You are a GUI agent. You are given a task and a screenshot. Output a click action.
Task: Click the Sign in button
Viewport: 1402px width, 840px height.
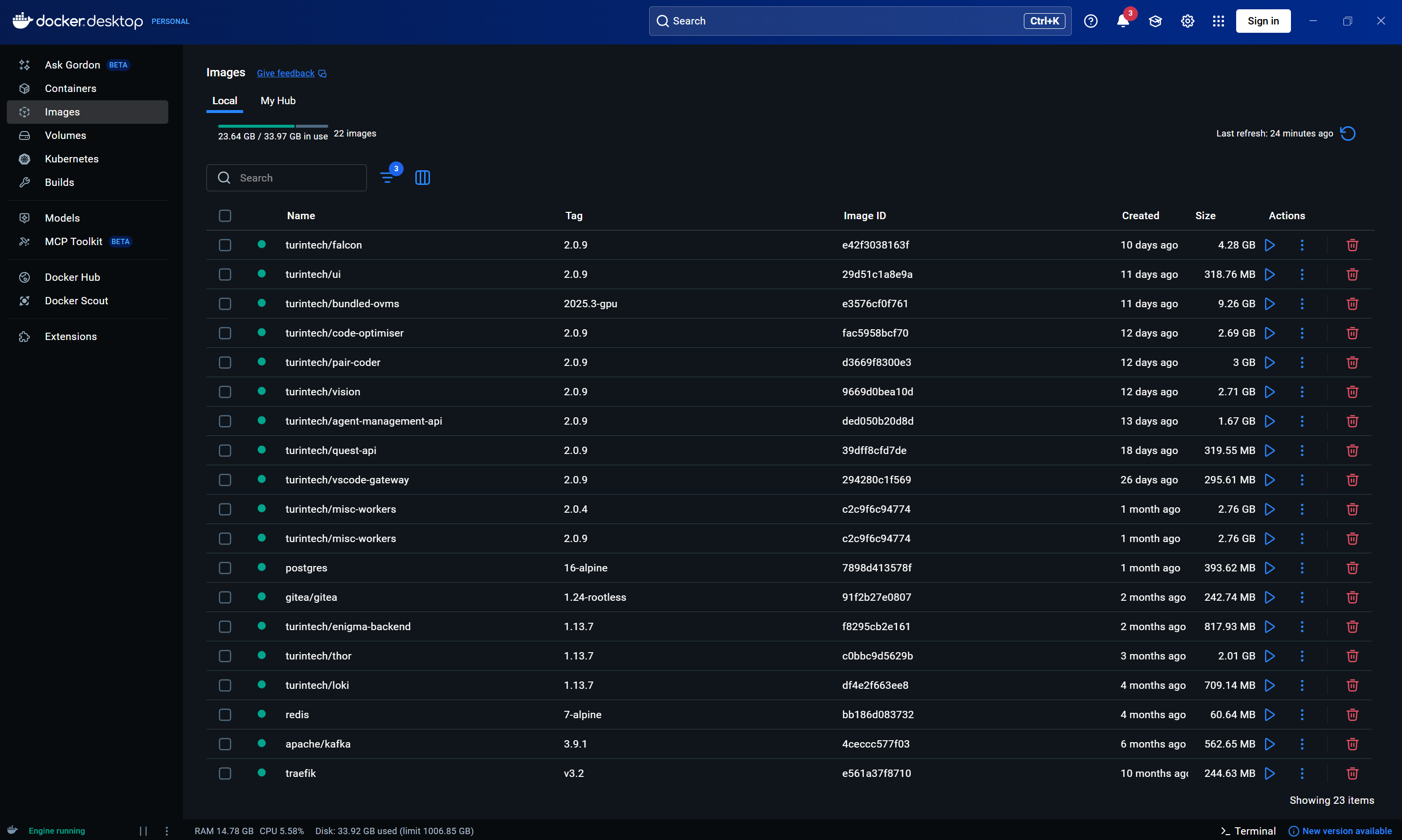pyautogui.click(x=1263, y=21)
